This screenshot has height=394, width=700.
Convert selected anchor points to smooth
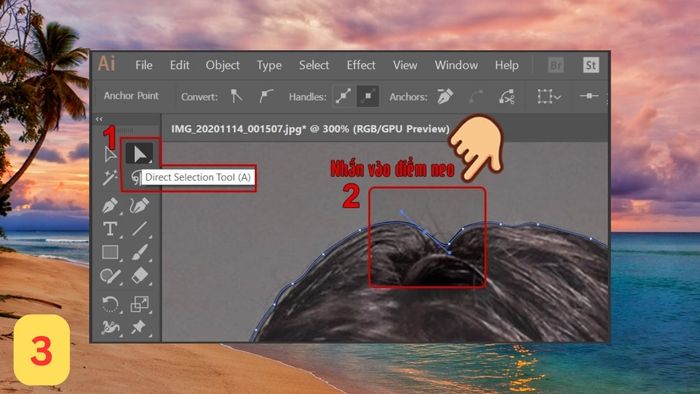pos(266,96)
